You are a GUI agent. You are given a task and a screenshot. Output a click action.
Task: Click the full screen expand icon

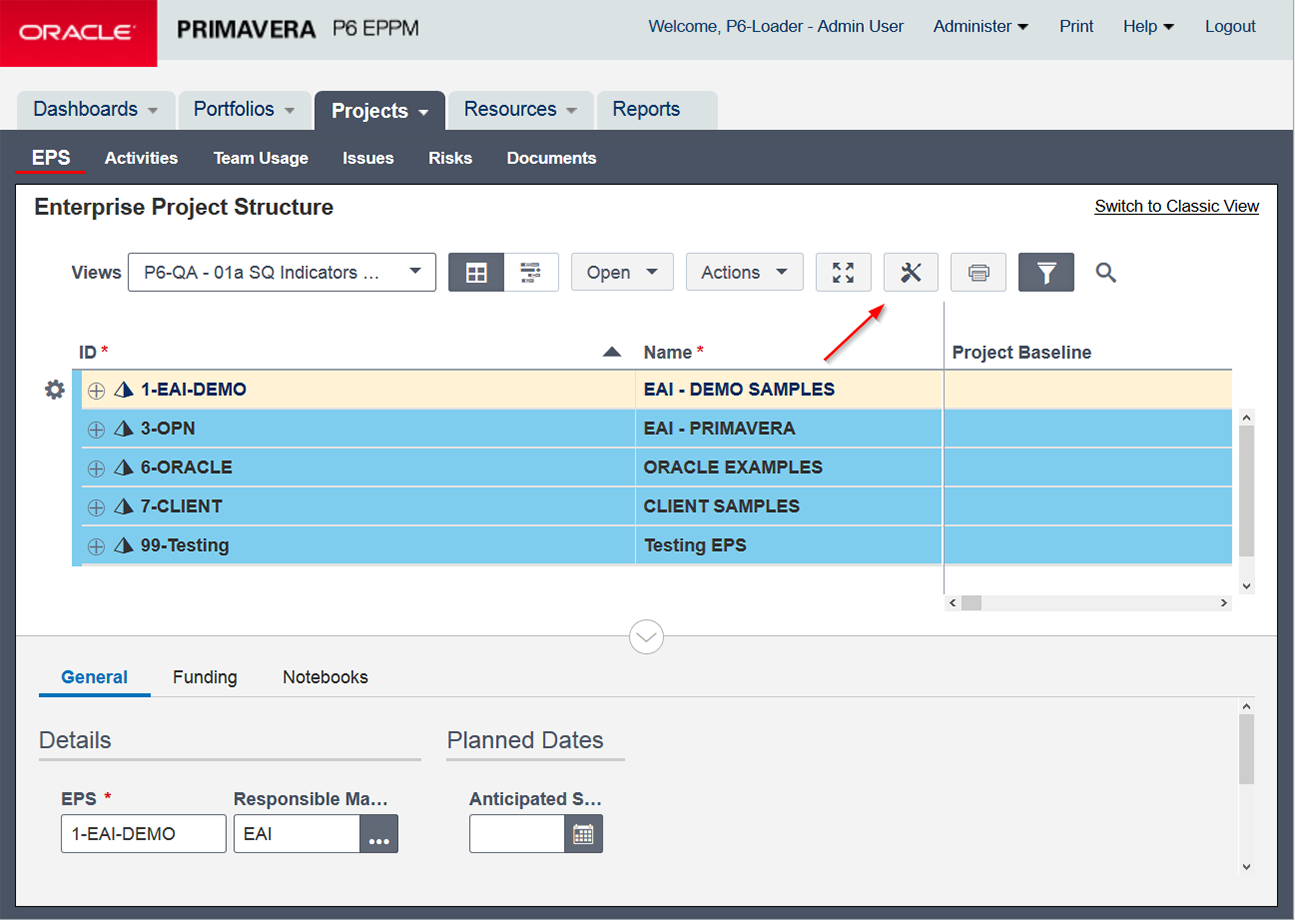[843, 272]
